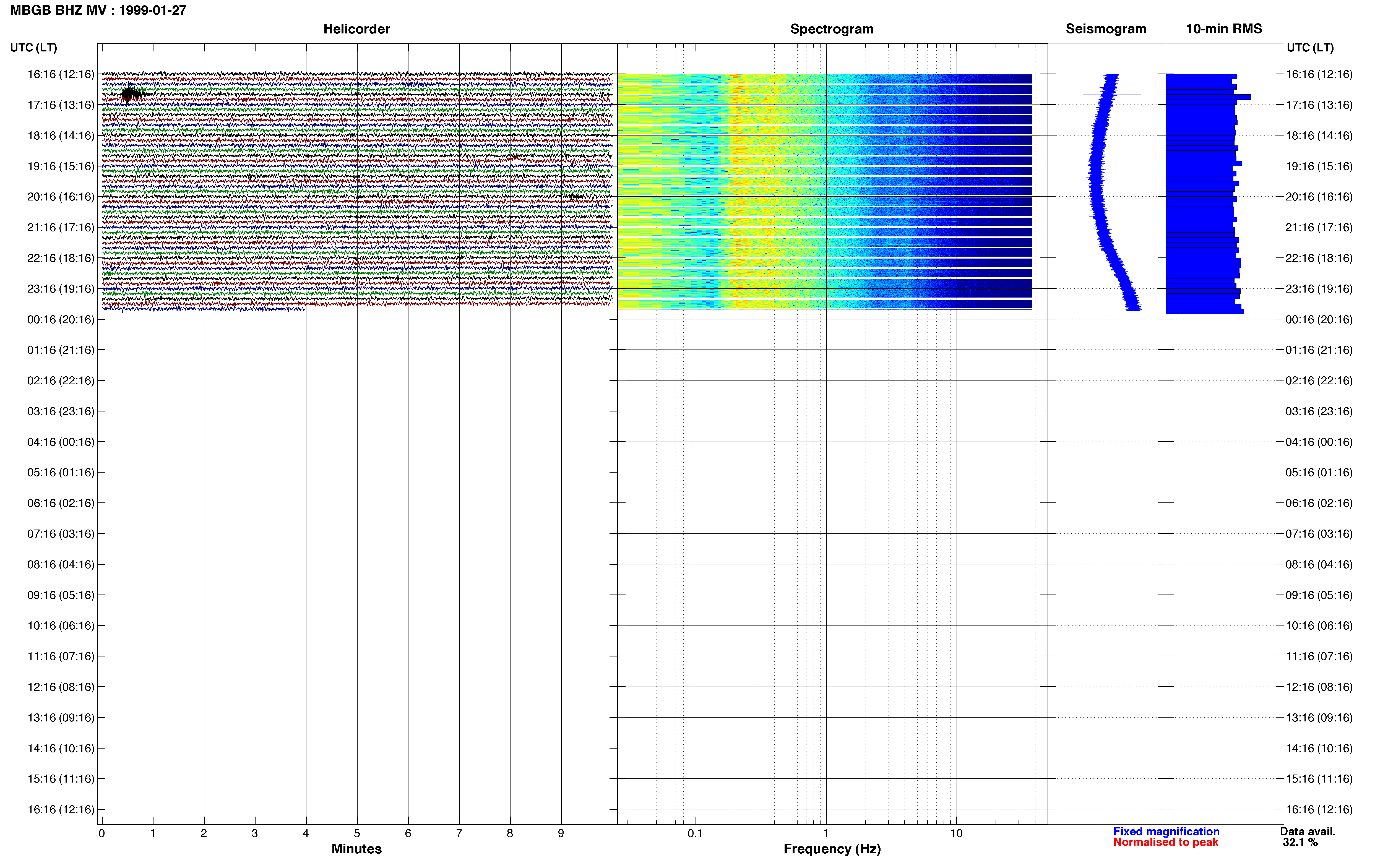Click the right axis label '23:16 (19:16)'
This screenshot has height=868, width=1388.
1319,289
